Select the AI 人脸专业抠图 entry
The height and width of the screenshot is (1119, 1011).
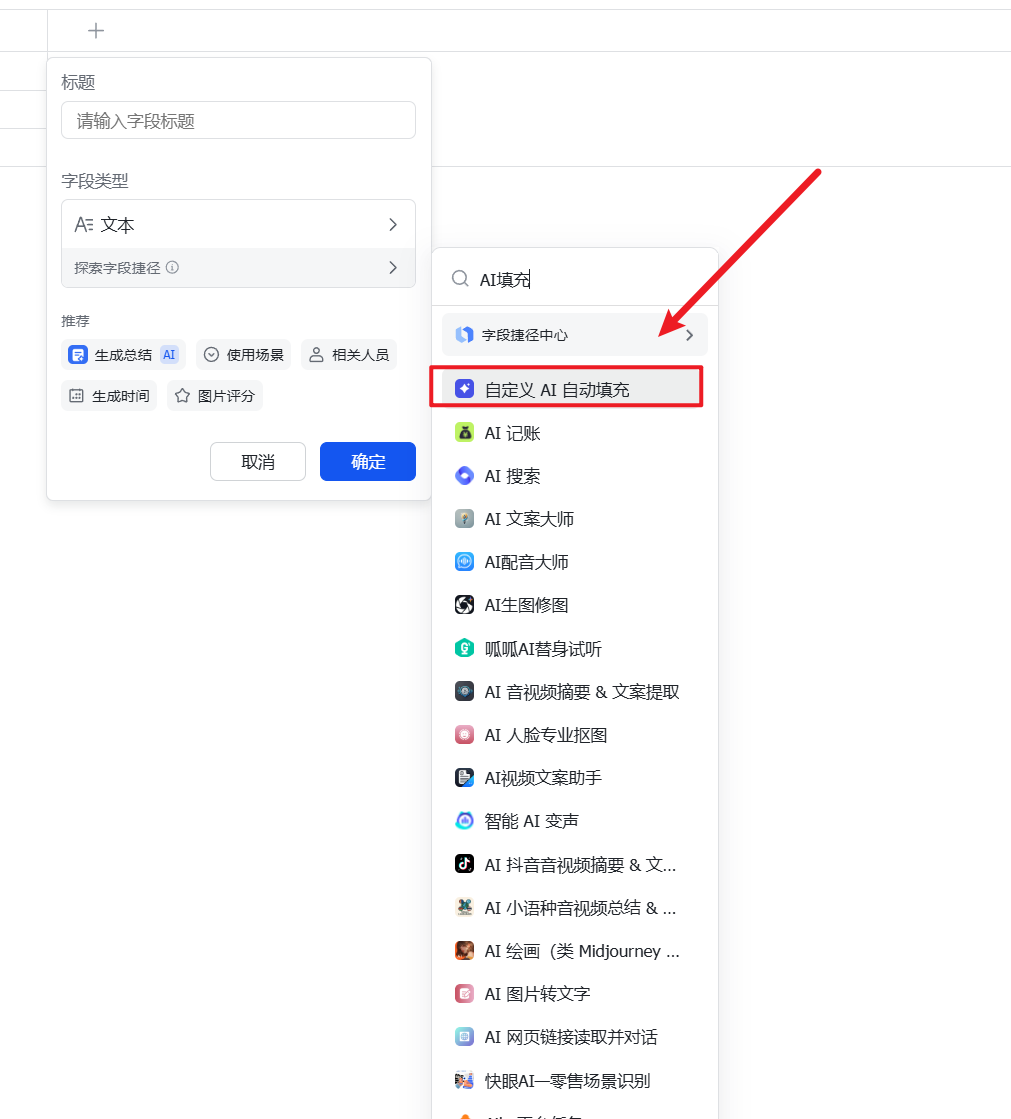[572, 735]
